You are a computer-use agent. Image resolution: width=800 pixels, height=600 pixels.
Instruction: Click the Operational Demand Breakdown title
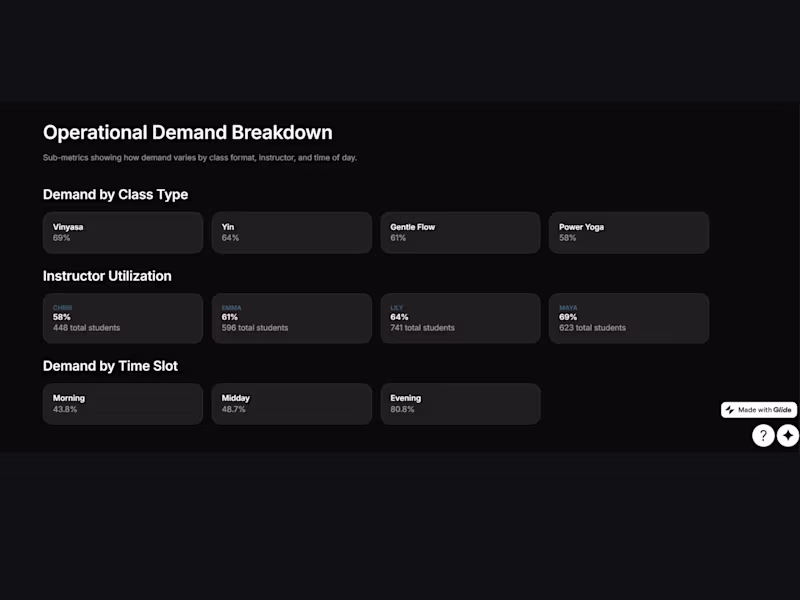click(188, 132)
